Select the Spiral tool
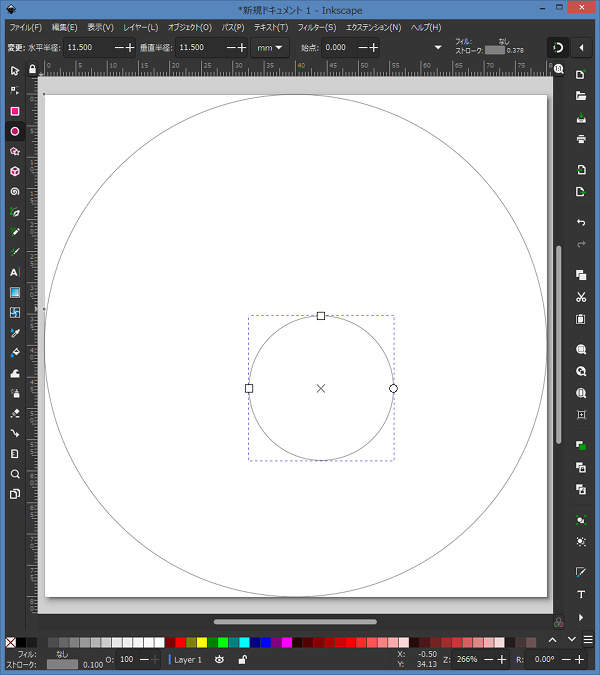This screenshot has height=675, width=600. coord(15,192)
